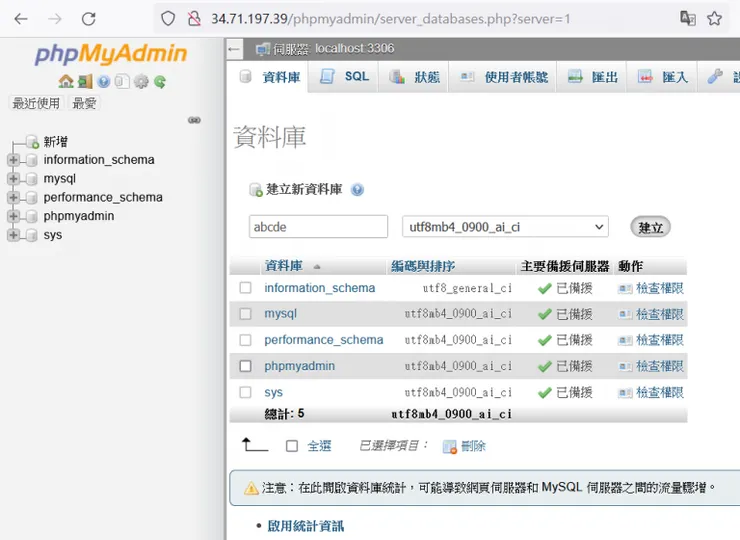Open the 匯入 tab

663,76
